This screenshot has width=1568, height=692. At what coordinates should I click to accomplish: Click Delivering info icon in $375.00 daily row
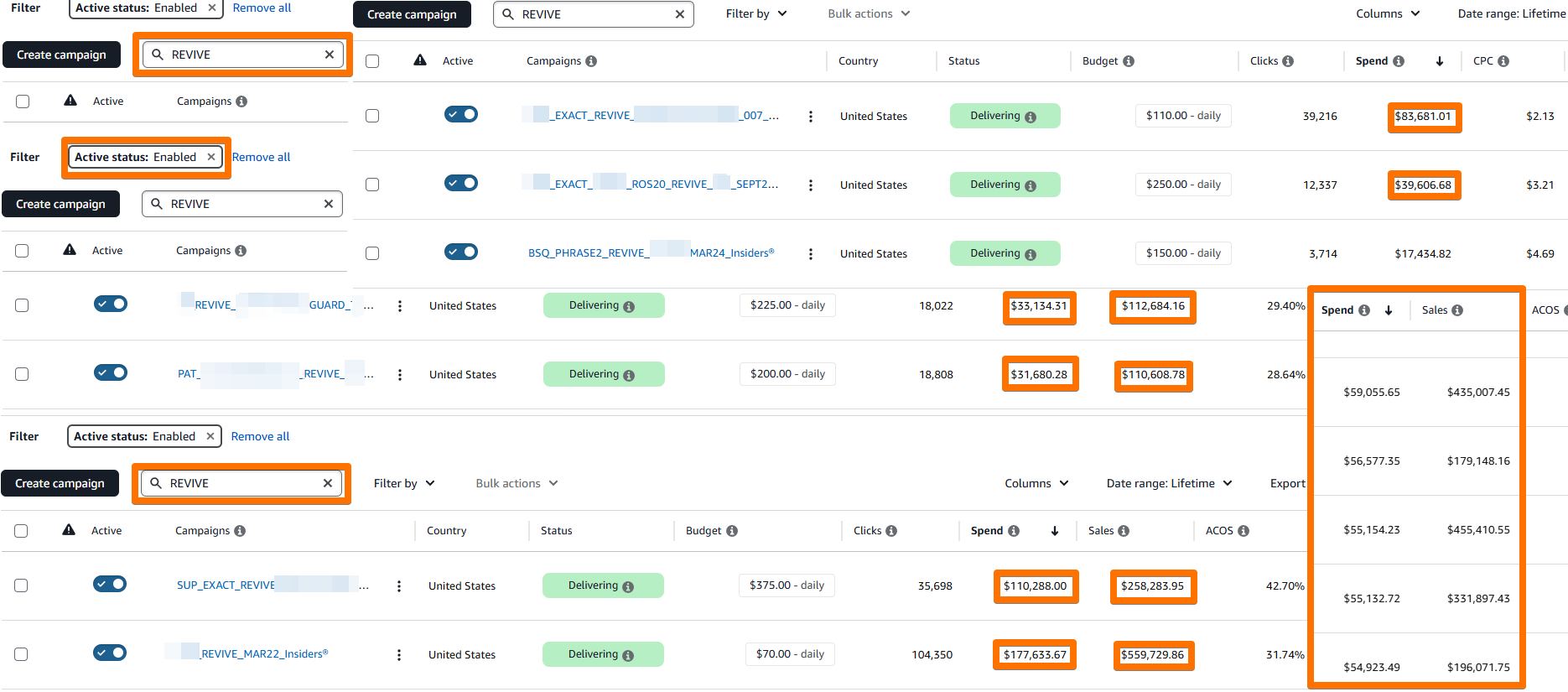tap(628, 586)
